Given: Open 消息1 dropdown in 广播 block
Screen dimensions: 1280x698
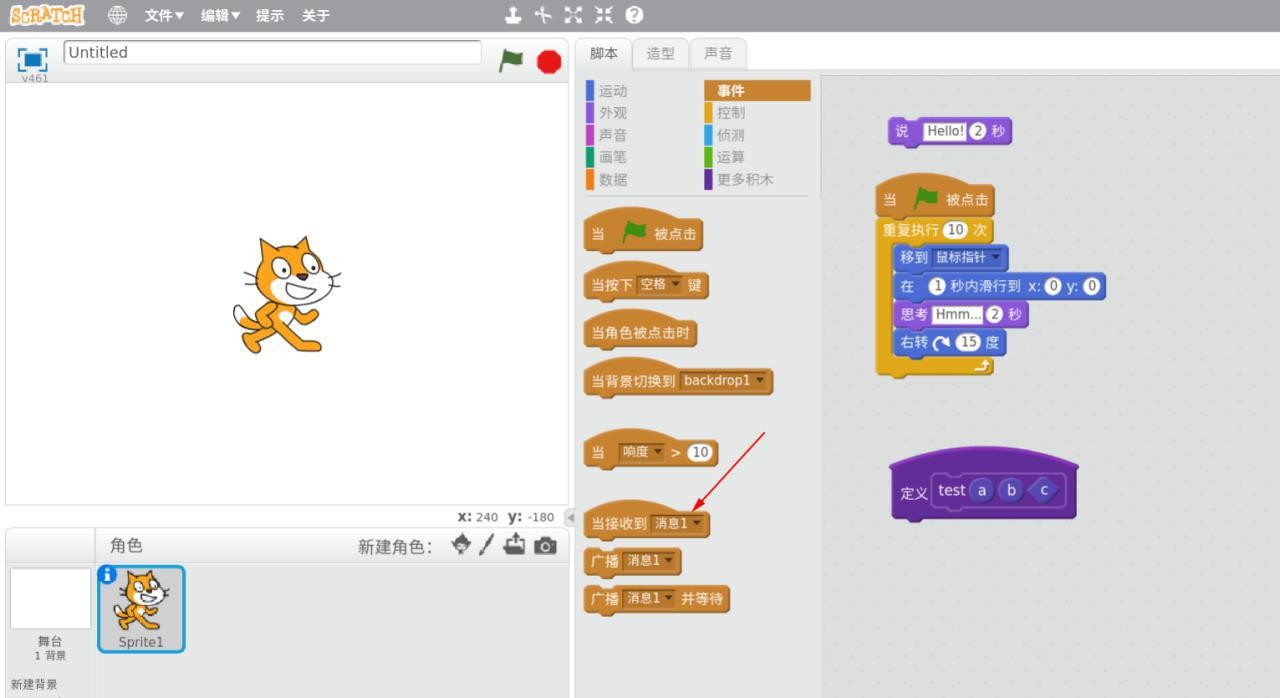Looking at the screenshot, I should [x=650, y=562].
